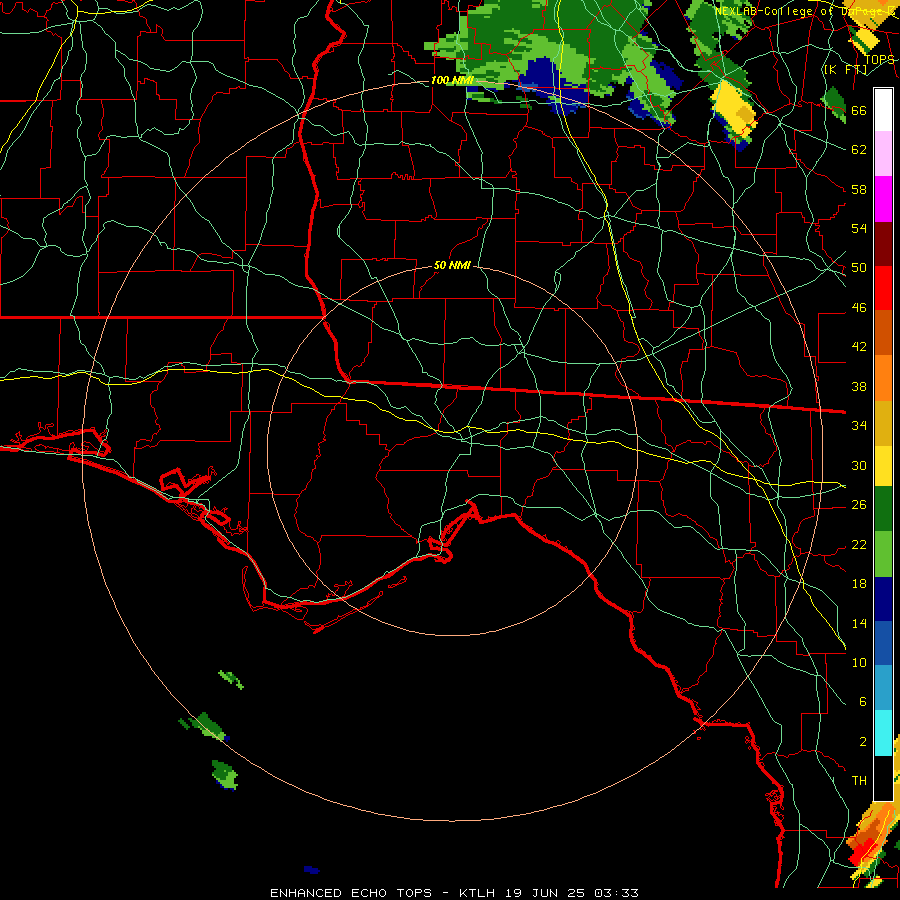Select the light orange swatch near 38

[x=883, y=377]
